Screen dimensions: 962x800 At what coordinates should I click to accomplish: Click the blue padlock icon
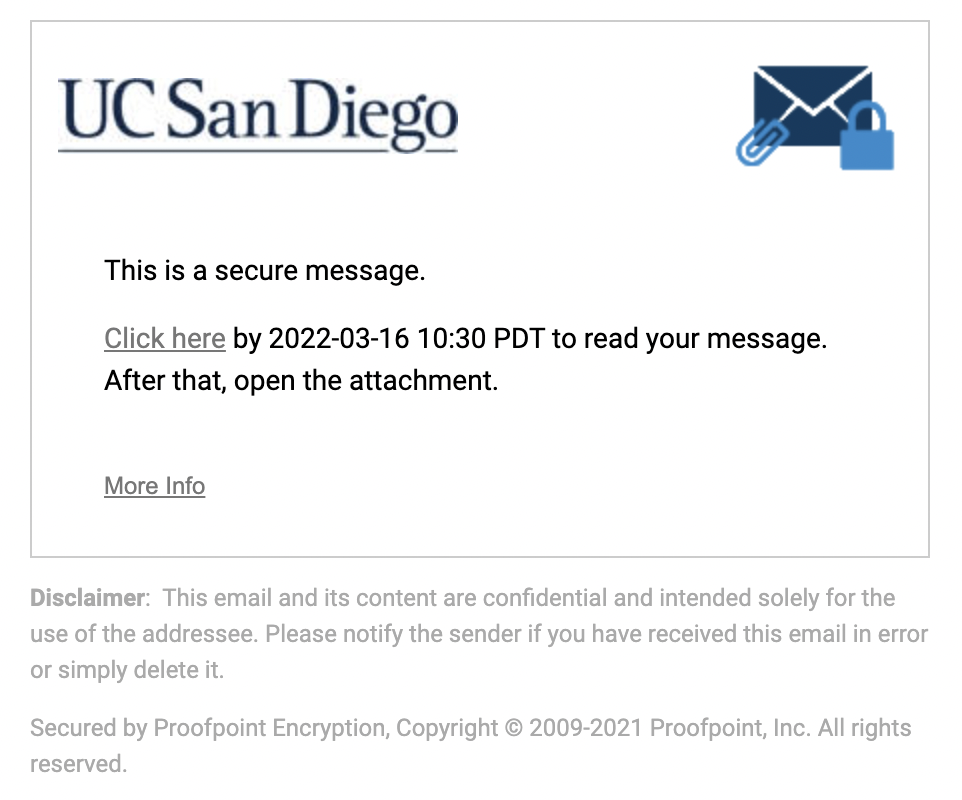click(866, 141)
